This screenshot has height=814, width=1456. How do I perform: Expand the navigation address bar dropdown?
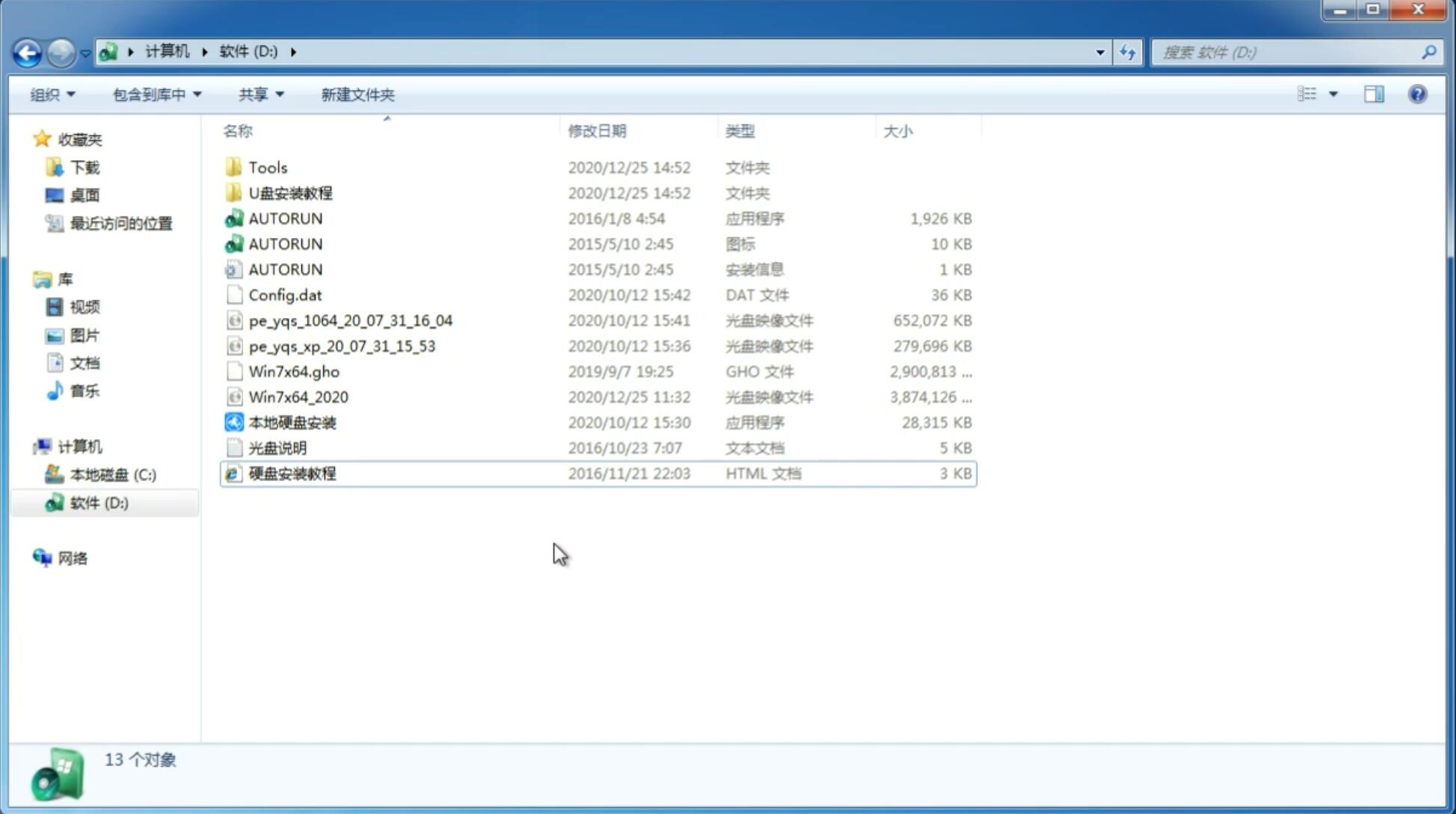point(1100,51)
